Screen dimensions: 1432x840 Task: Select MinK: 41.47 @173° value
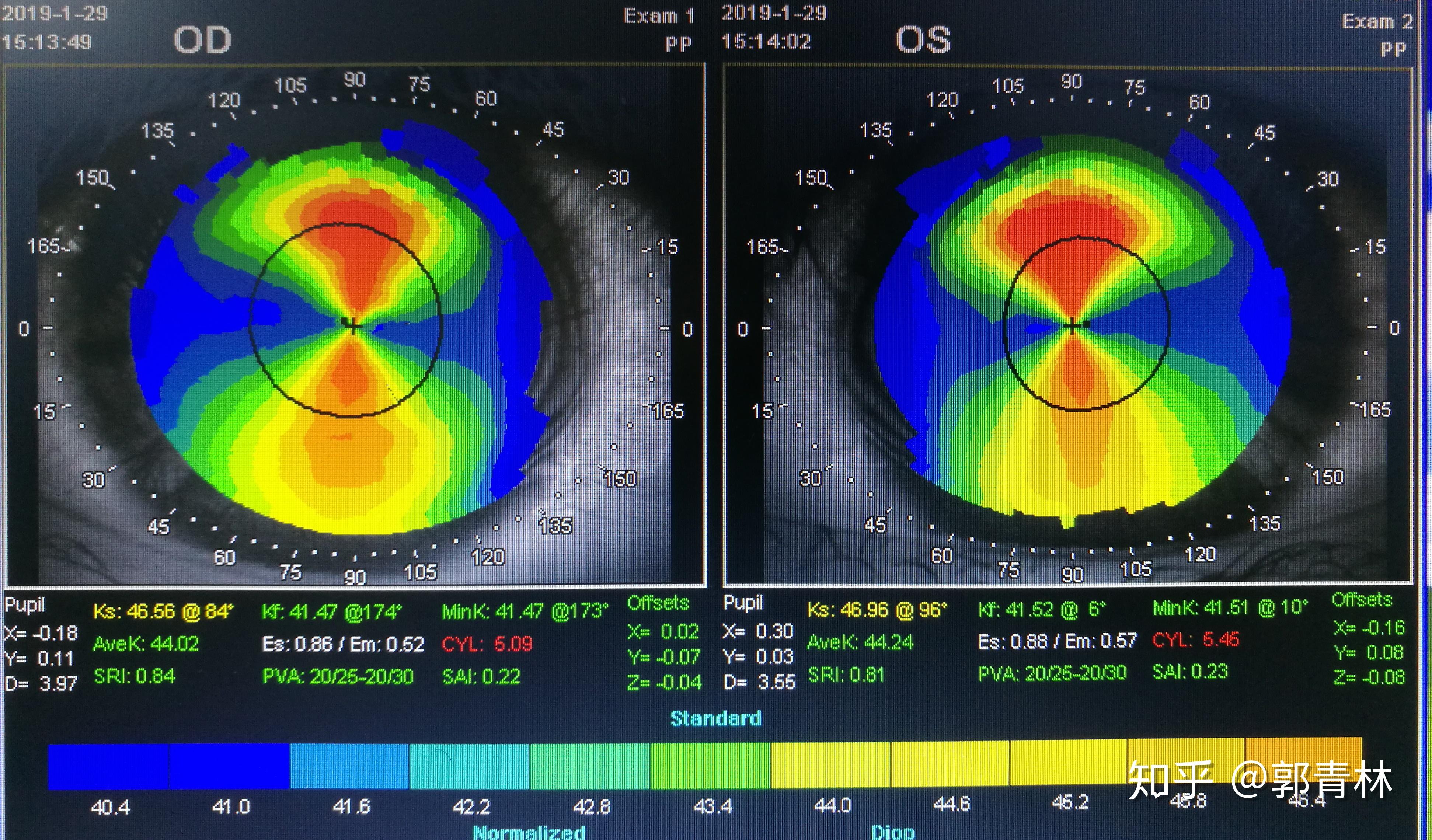pos(525,611)
